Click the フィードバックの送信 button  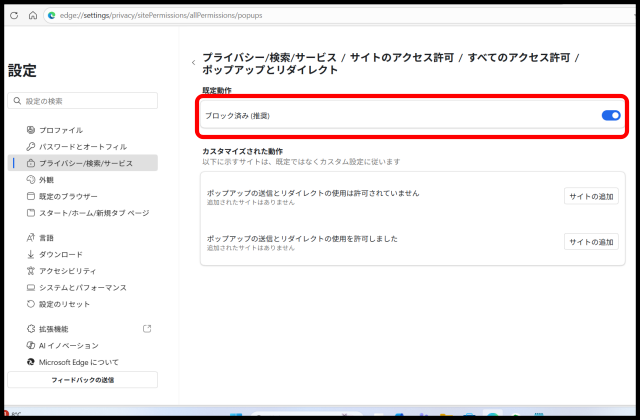(x=82, y=380)
